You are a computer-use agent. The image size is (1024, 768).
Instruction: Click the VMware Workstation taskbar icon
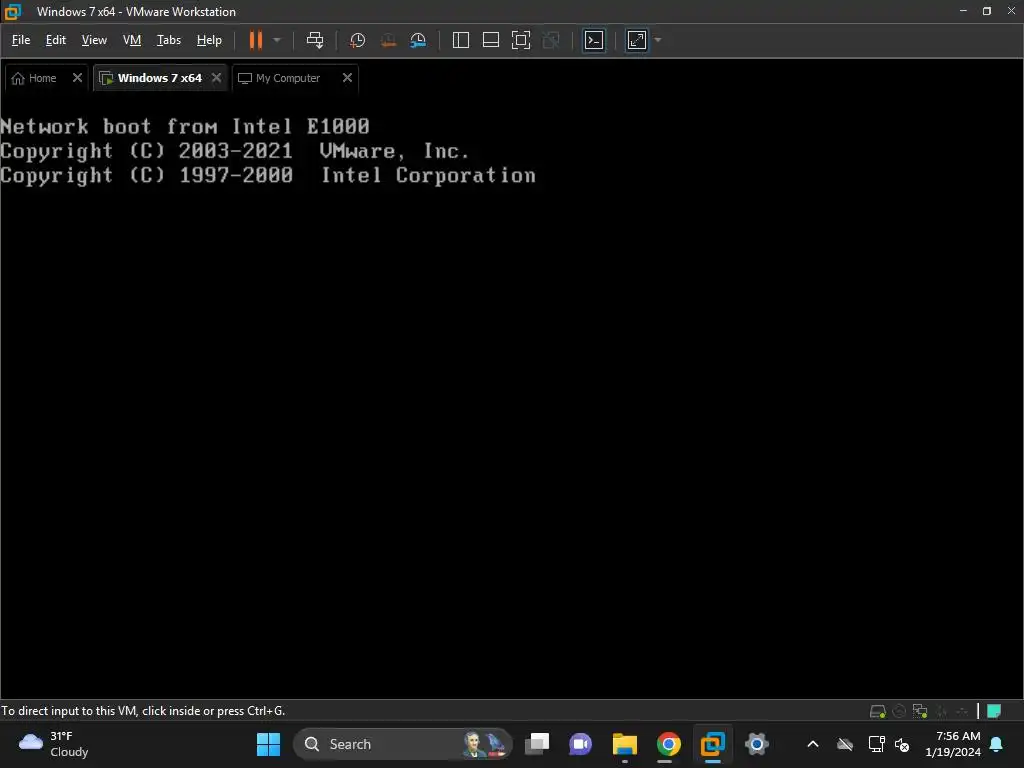pos(712,744)
